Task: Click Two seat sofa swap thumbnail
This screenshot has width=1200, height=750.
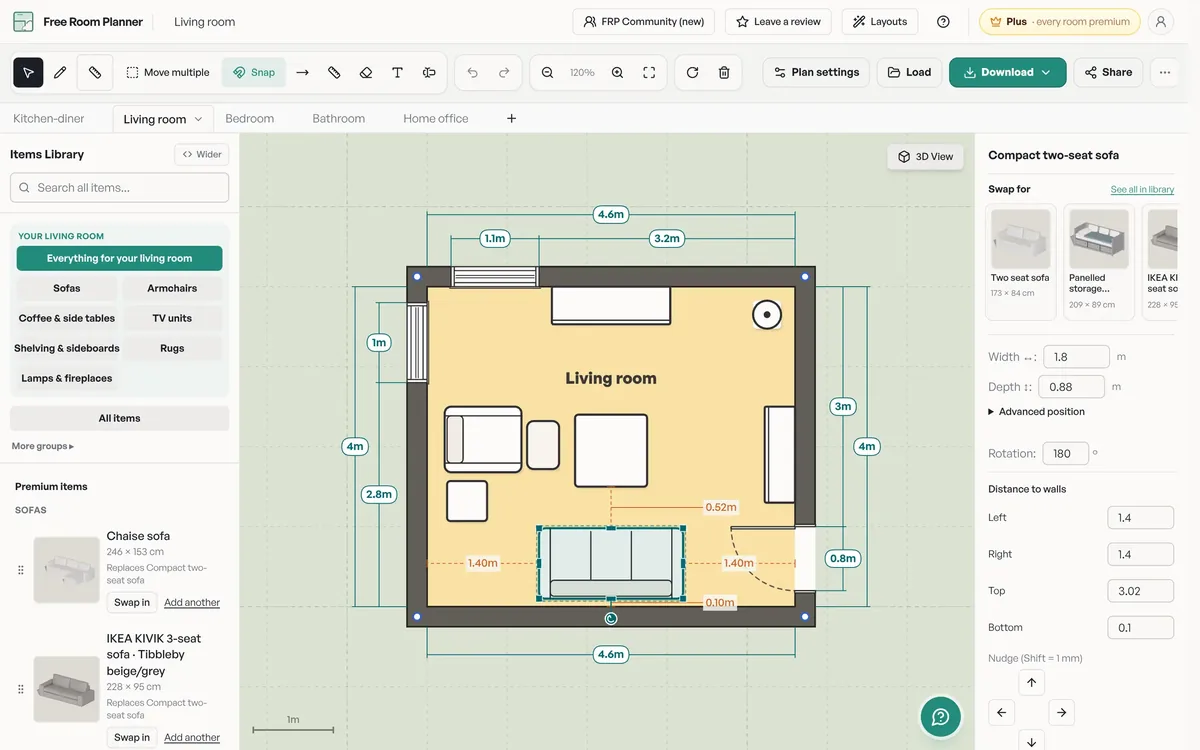Action: click(x=1020, y=262)
